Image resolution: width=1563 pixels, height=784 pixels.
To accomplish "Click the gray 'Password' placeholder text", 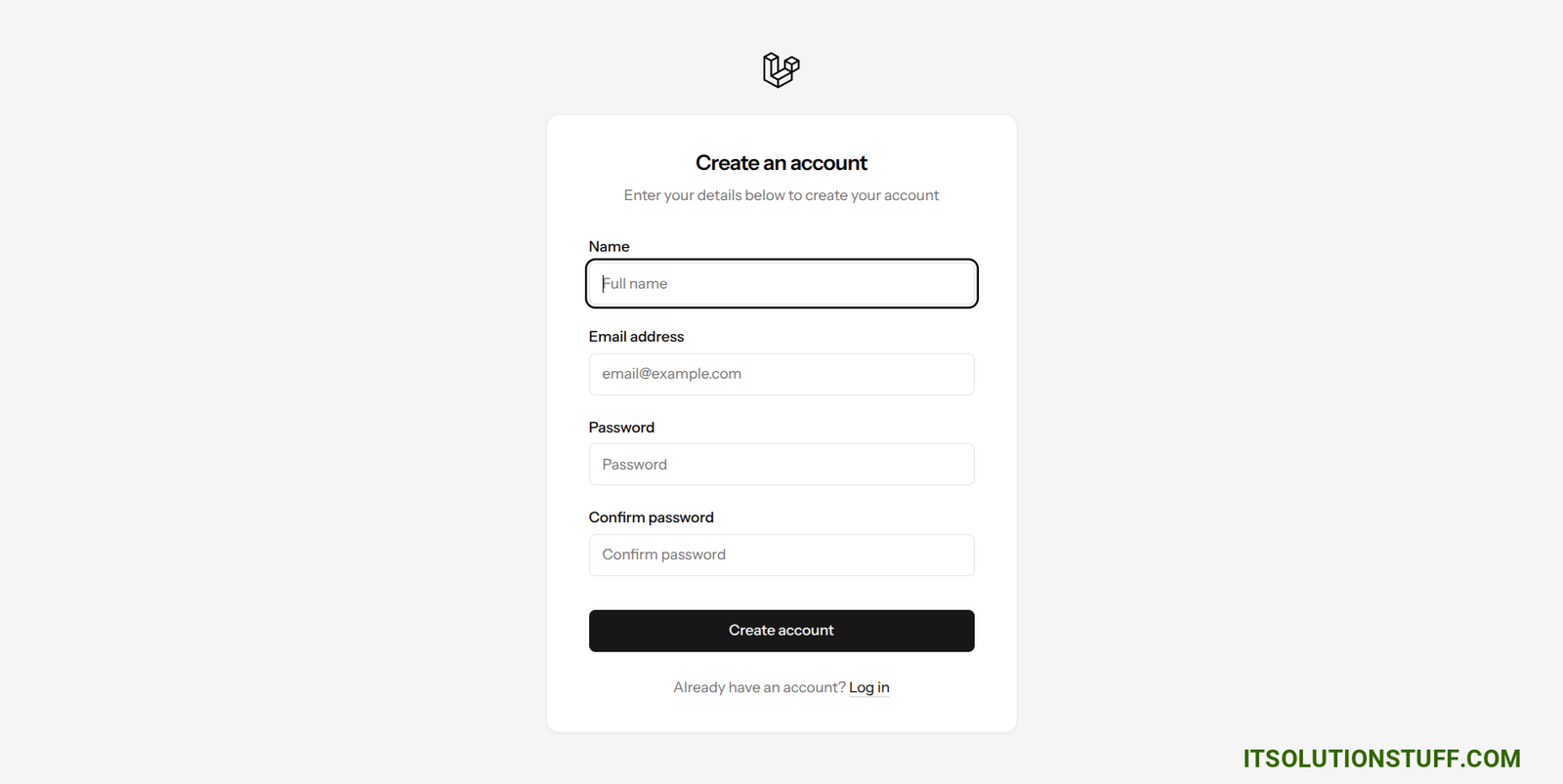I will click(634, 465).
